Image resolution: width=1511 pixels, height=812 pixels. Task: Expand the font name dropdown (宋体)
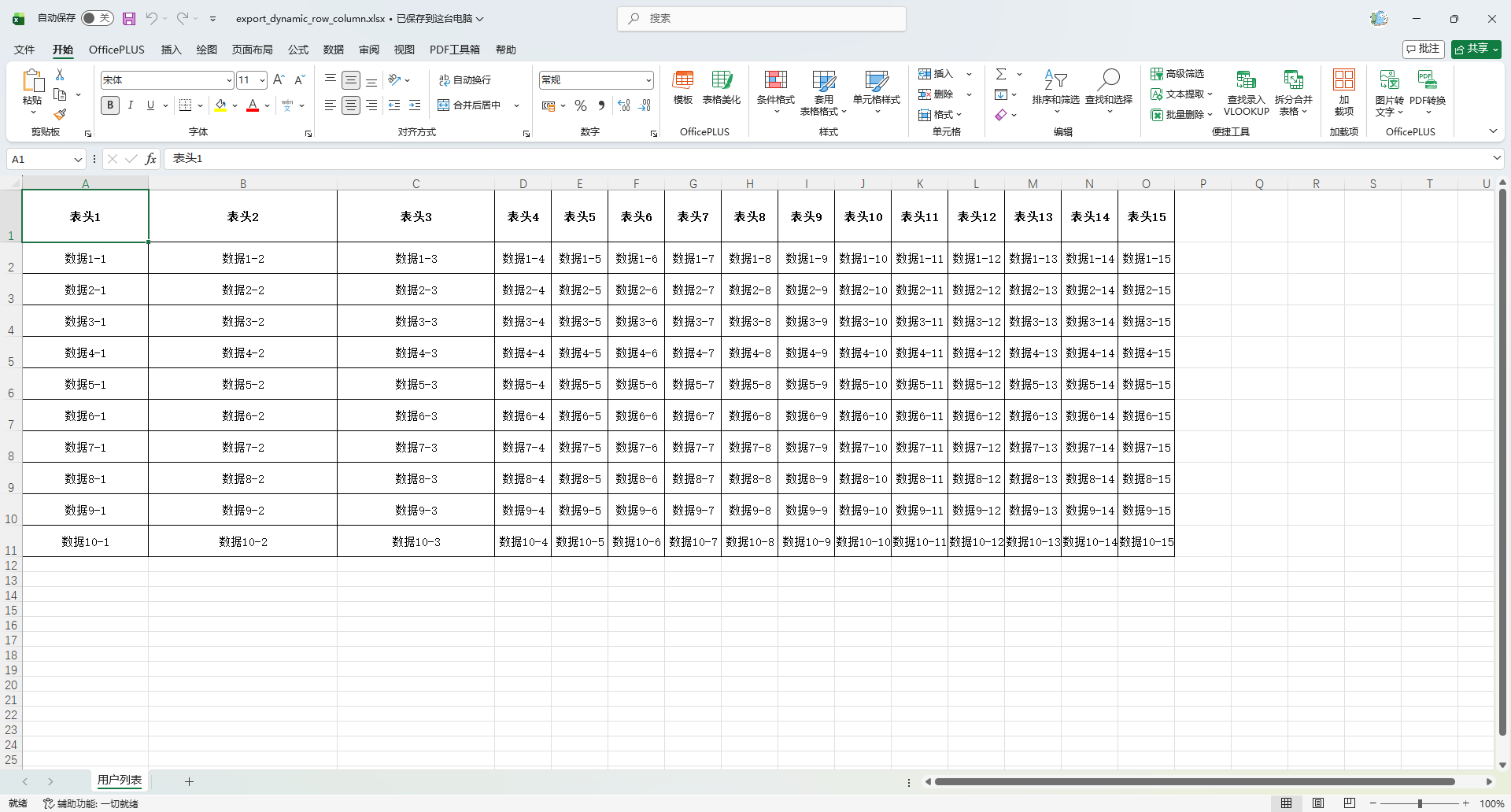(229, 80)
